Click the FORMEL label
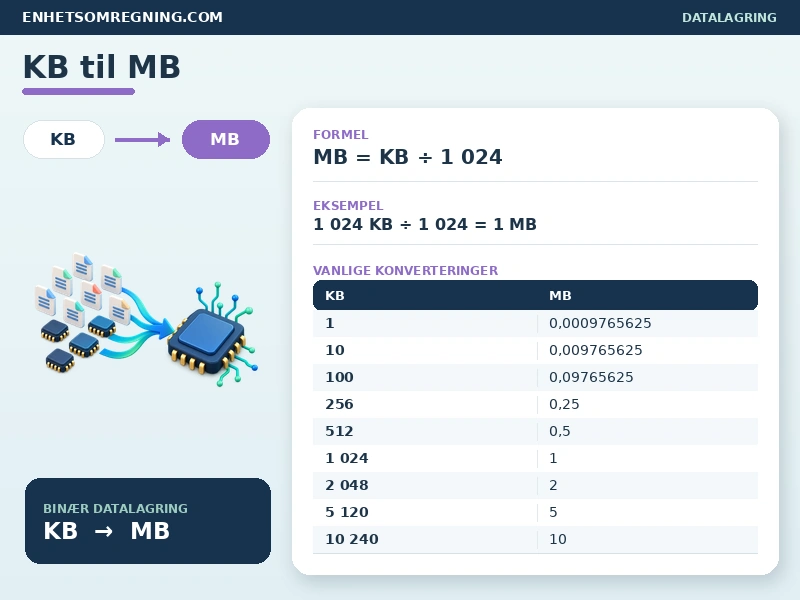Viewport: 800px width, 600px height. pos(340,135)
